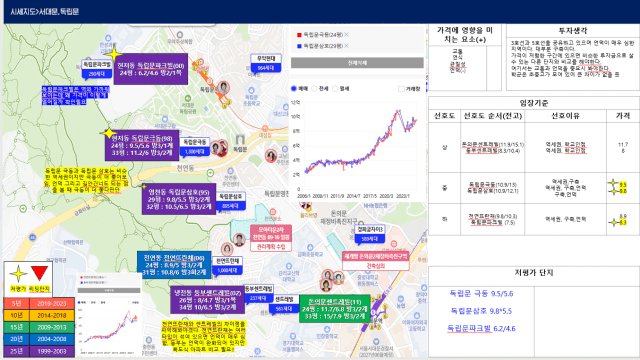Click the red 5년 2019-2023 color legend

pyautogui.click(x=39, y=303)
